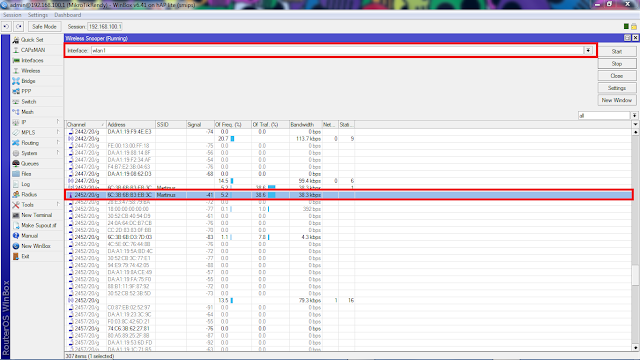Open Manual link in sidebar

pos(29,236)
